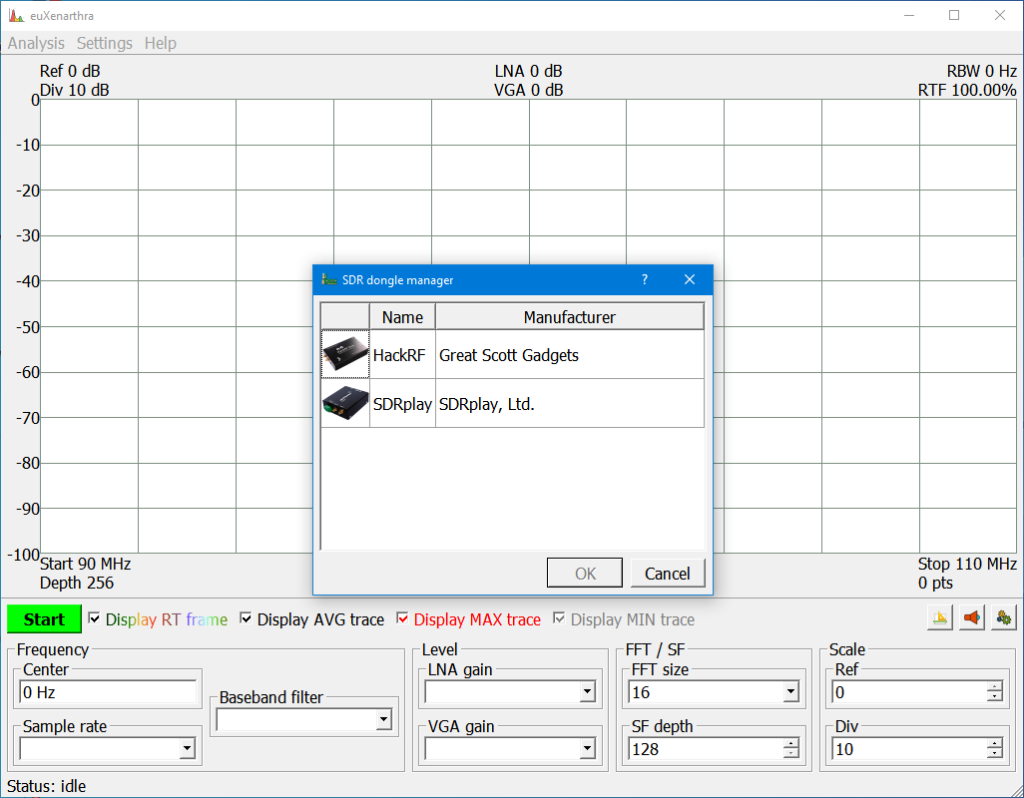Click the Ref scale value field
This screenshot has height=798, width=1024.
tap(909, 692)
